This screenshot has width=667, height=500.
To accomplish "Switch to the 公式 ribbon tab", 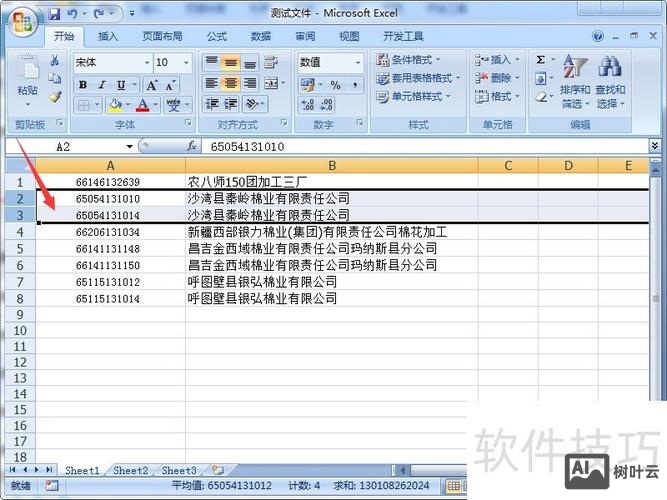I will pos(217,37).
